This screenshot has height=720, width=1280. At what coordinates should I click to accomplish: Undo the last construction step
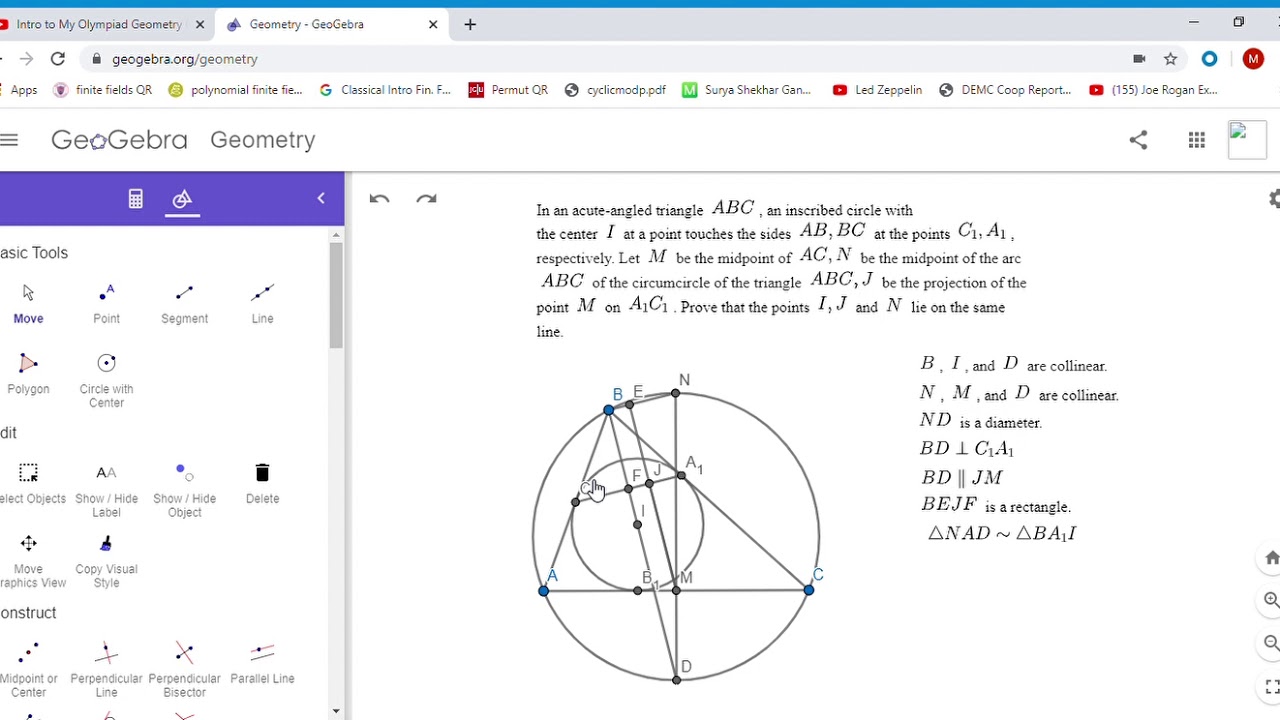pyautogui.click(x=379, y=199)
